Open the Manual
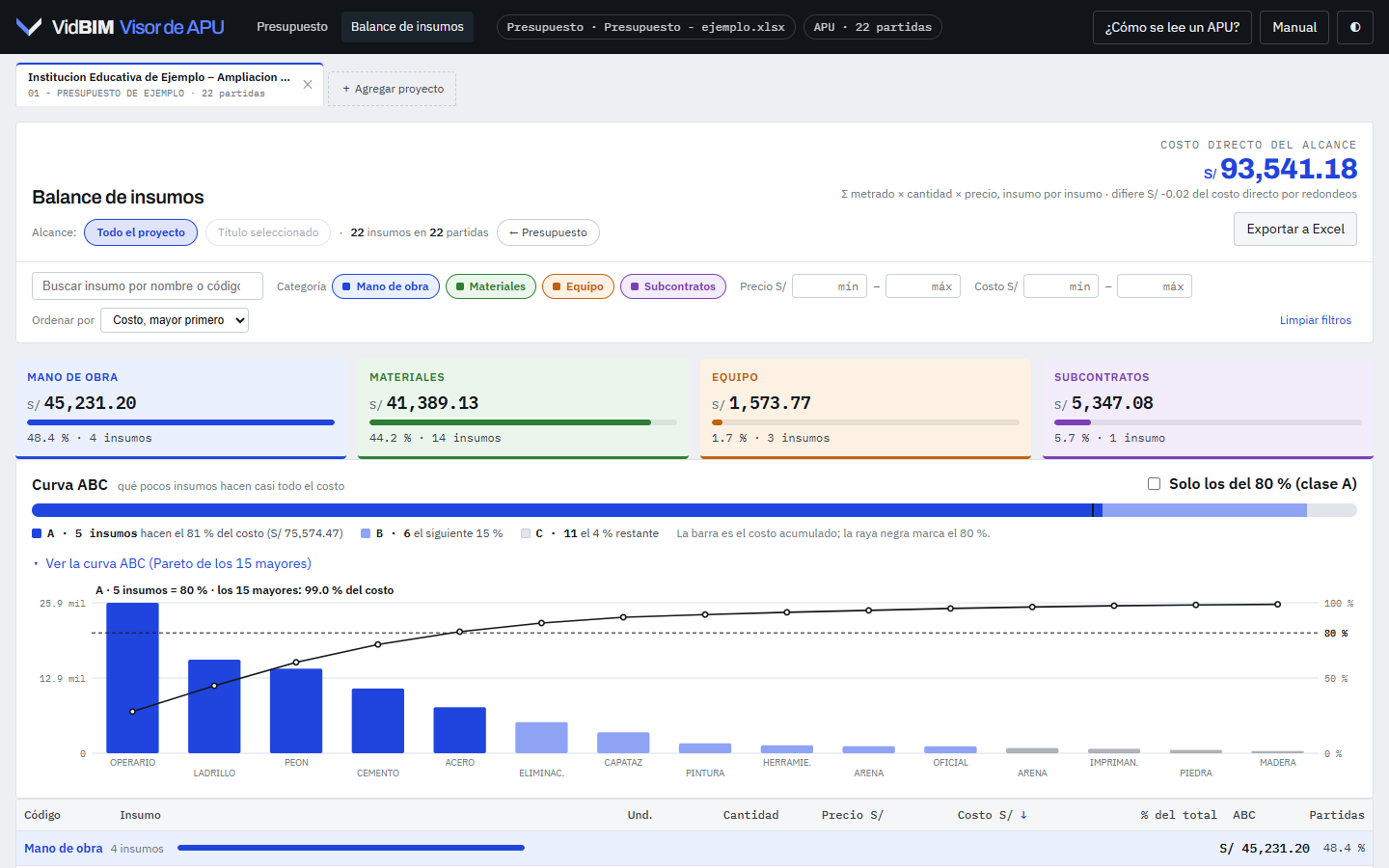The image size is (1389, 868). tap(1294, 27)
